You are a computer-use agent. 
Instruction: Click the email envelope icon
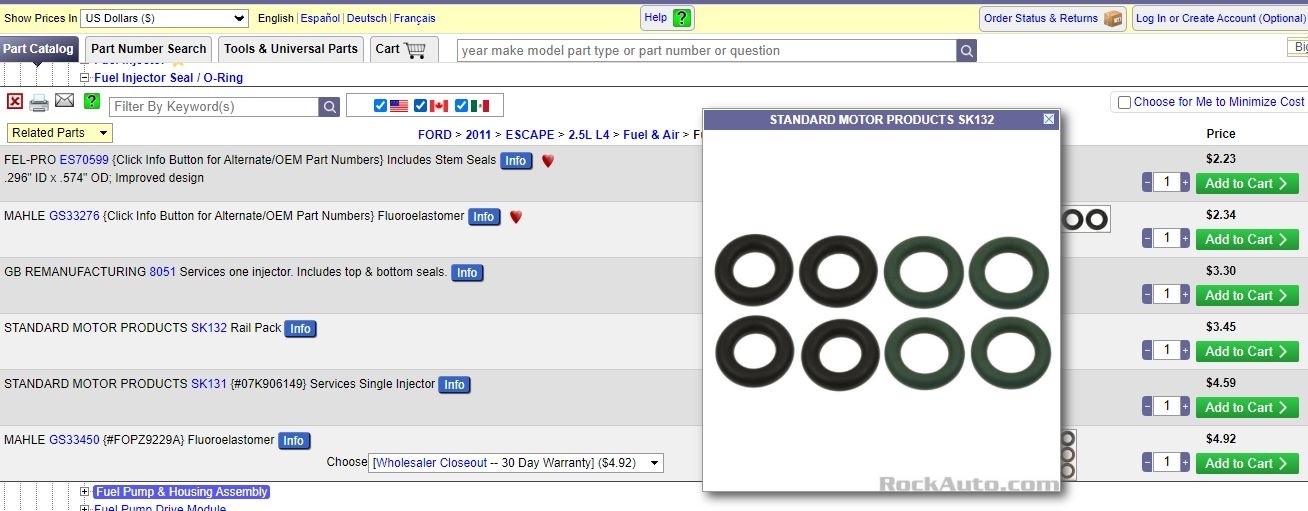pyautogui.click(x=64, y=100)
